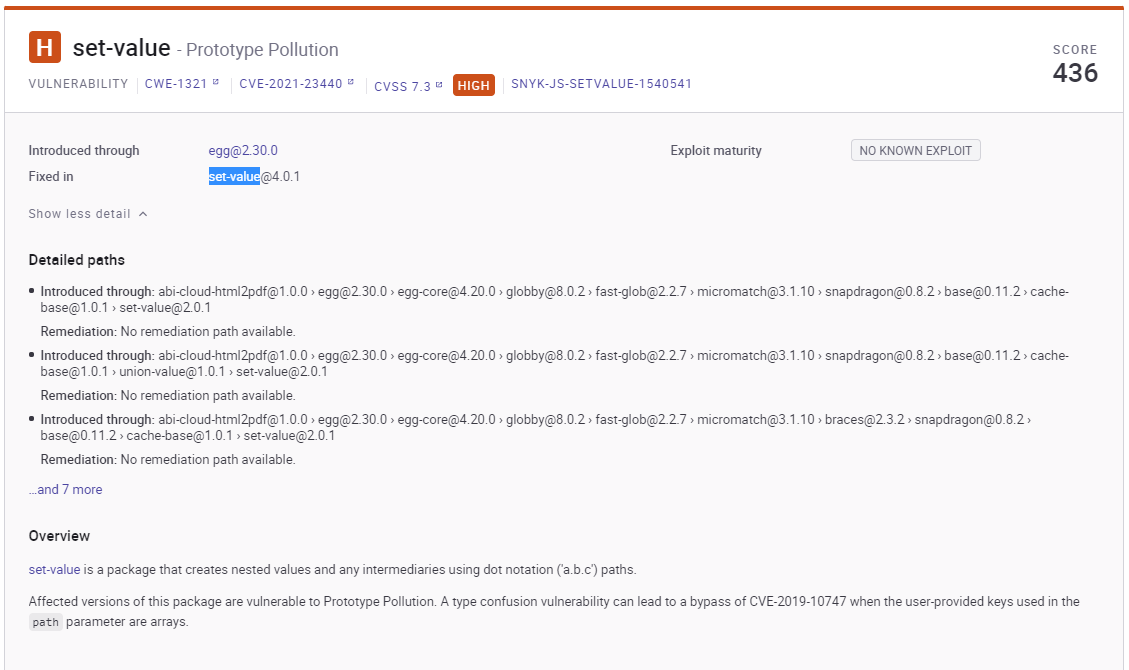1129x670 pixels.
Task: Click the HIGH severity label
Action: pyautogui.click(x=474, y=85)
